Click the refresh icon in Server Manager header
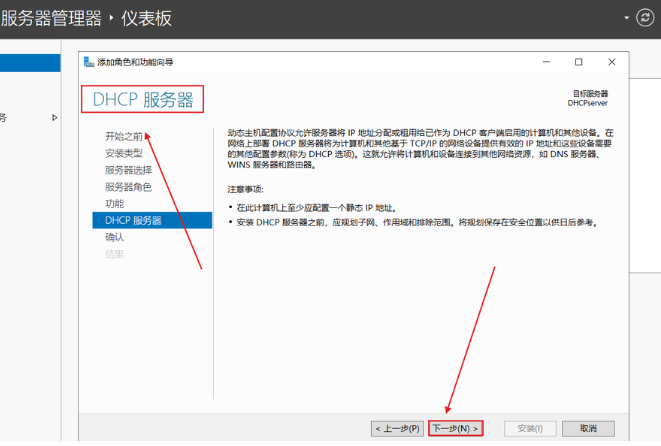The height and width of the screenshot is (446, 661). (x=643, y=18)
